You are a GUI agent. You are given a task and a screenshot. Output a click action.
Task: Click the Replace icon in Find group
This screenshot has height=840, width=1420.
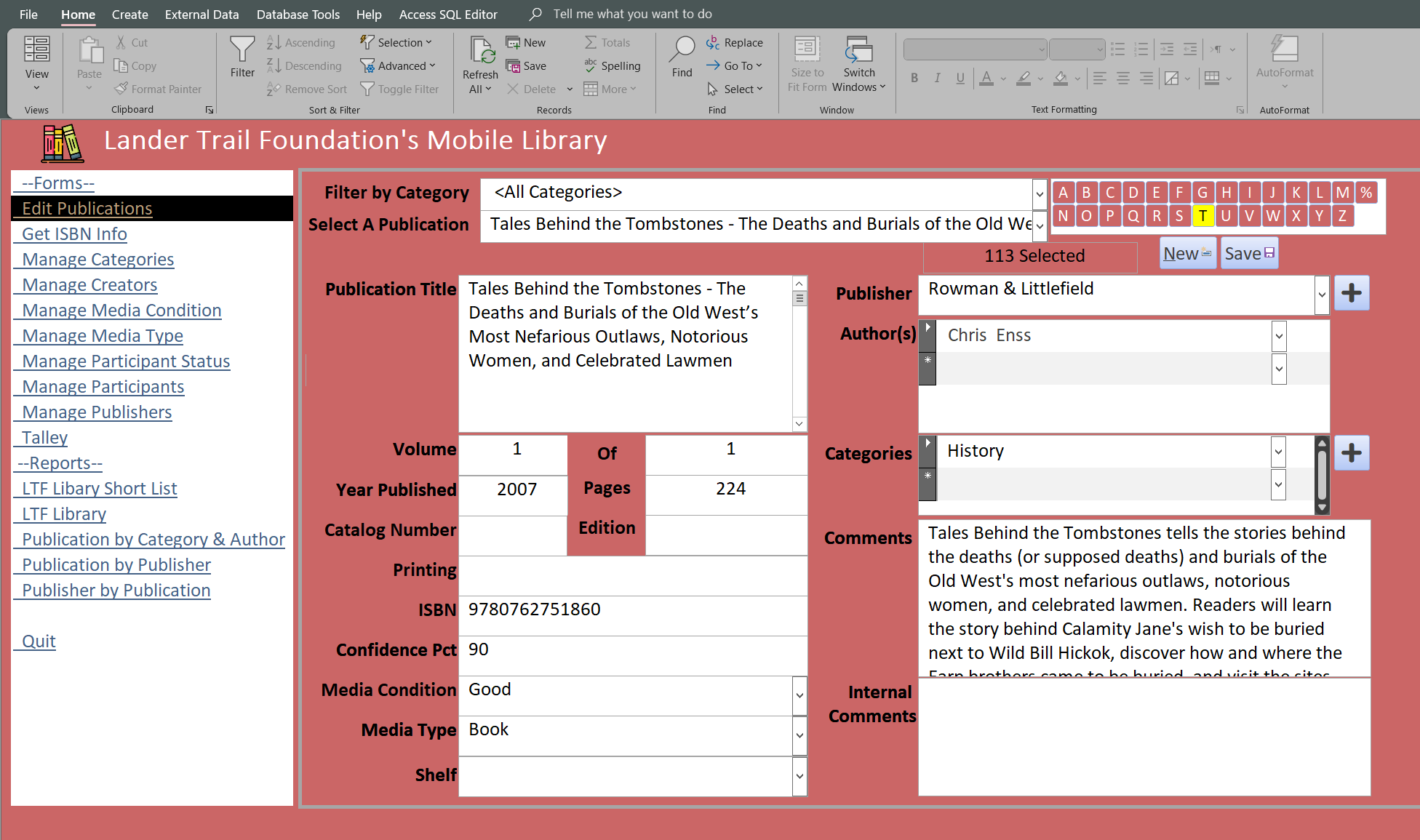tap(713, 43)
